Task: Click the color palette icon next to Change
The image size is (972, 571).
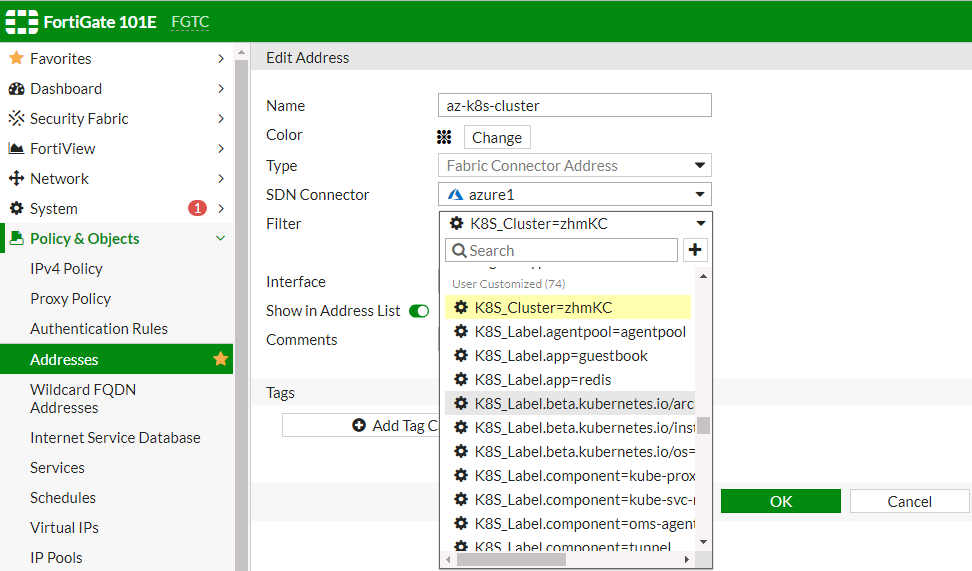Action: click(x=444, y=137)
